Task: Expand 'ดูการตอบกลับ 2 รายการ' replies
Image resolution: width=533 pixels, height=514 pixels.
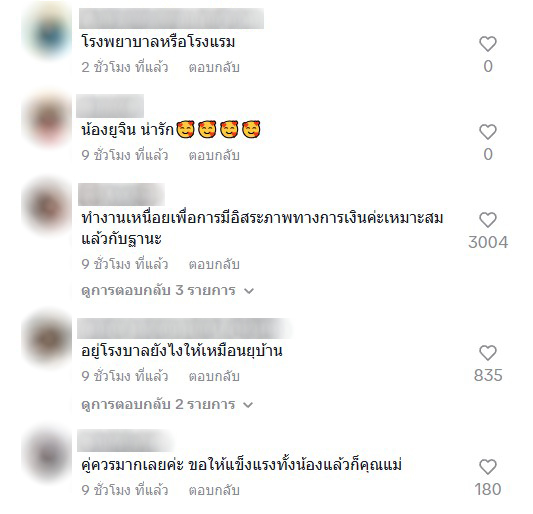Action: pos(168,405)
